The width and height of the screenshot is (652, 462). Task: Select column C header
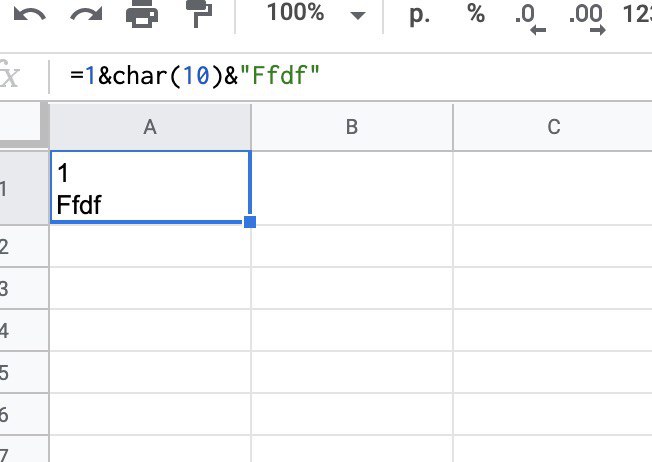tap(553, 127)
